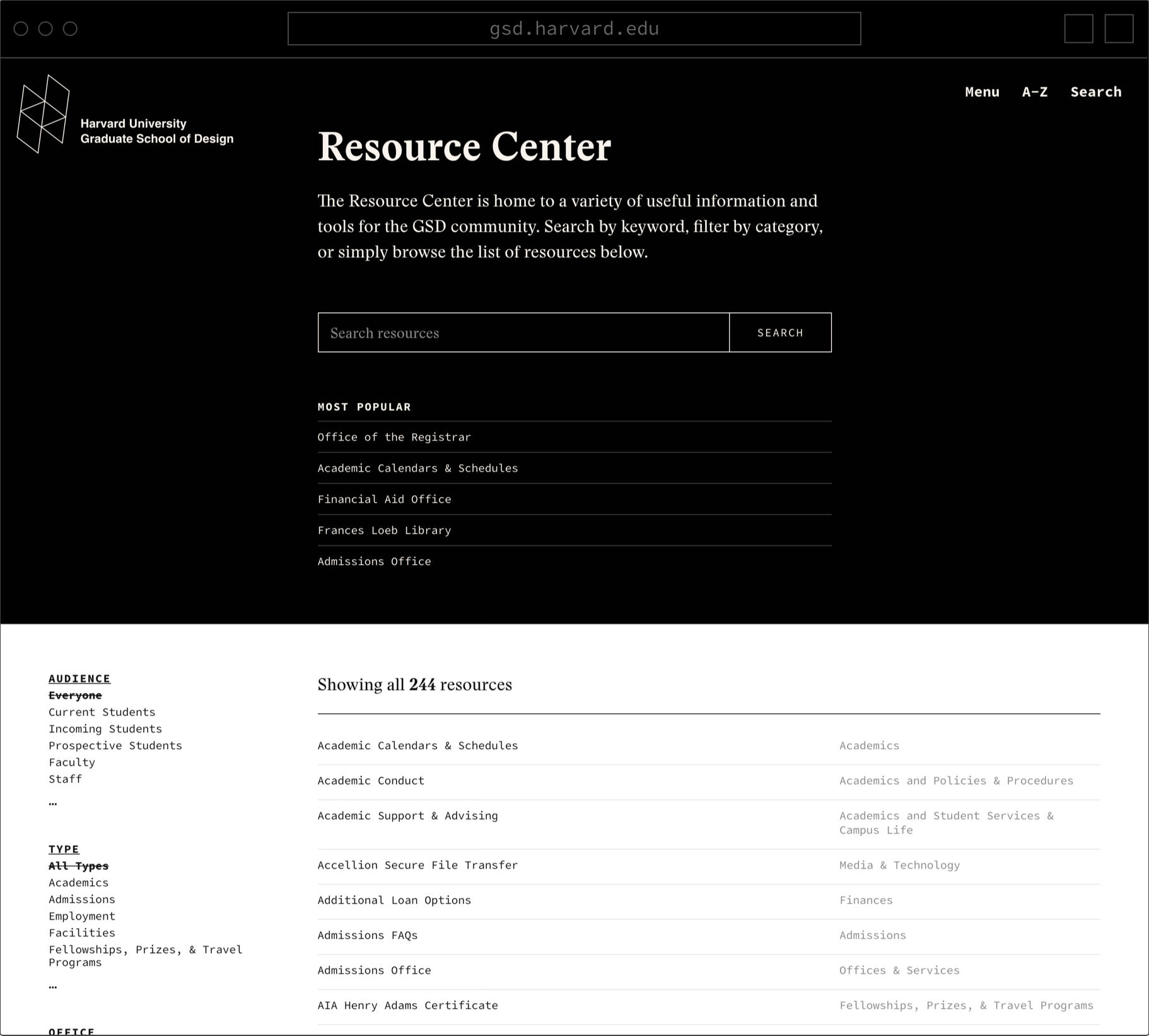
Task: Click the right square browser toolbar button
Action: point(1119,28)
